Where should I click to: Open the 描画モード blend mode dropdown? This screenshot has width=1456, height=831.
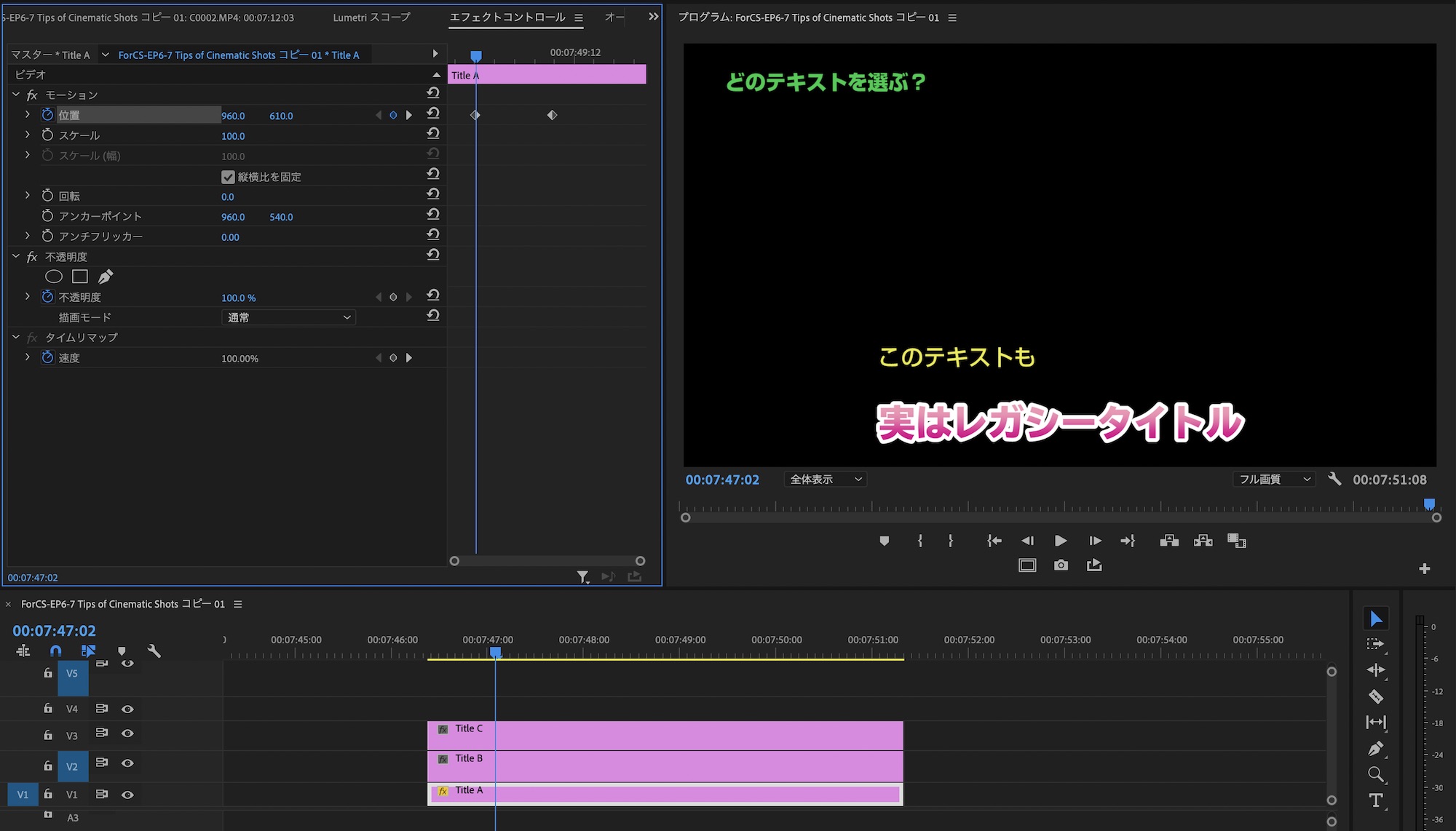pyautogui.click(x=288, y=317)
